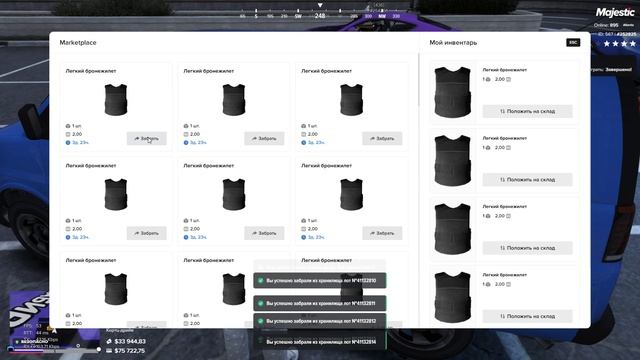The width and height of the screenshot is (640, 360).
Task: Click the Мой инвентарь heading
Action: point(453,42)
